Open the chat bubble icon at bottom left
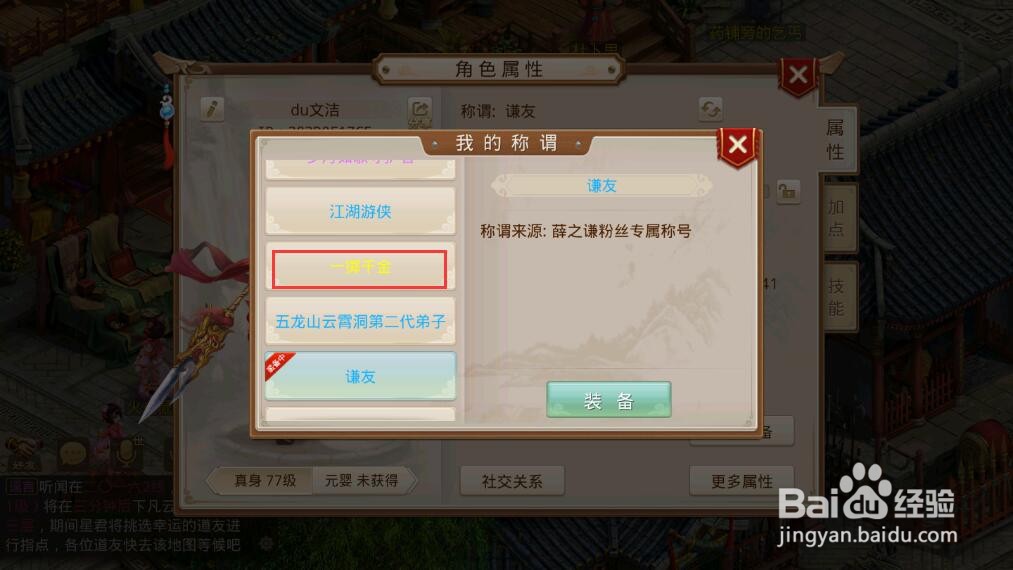 [x=72, y=453]
